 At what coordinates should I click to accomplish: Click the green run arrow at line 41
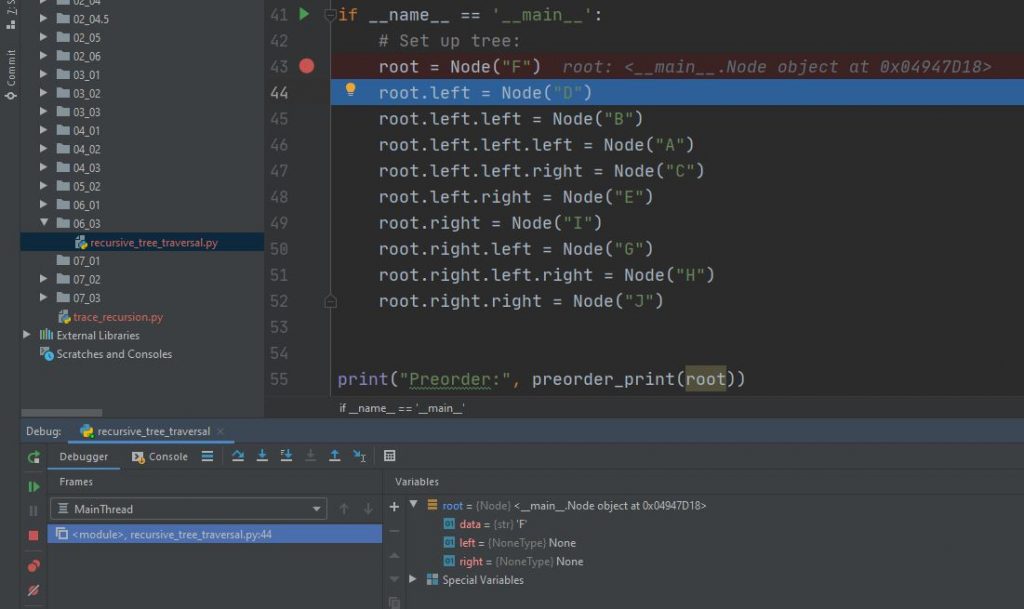click(x=305, y=14)
